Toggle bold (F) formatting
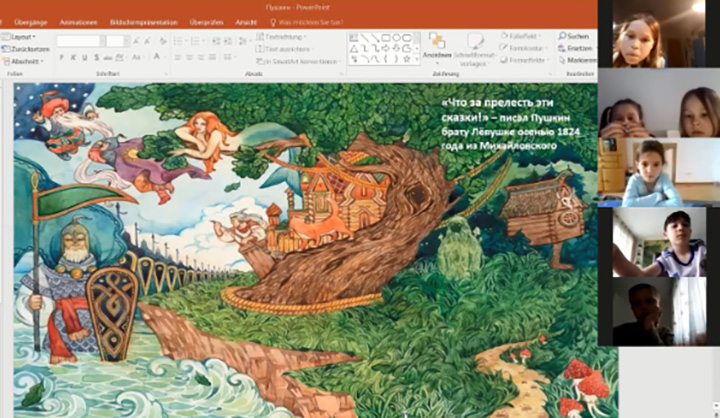 (x=62, y=57)
